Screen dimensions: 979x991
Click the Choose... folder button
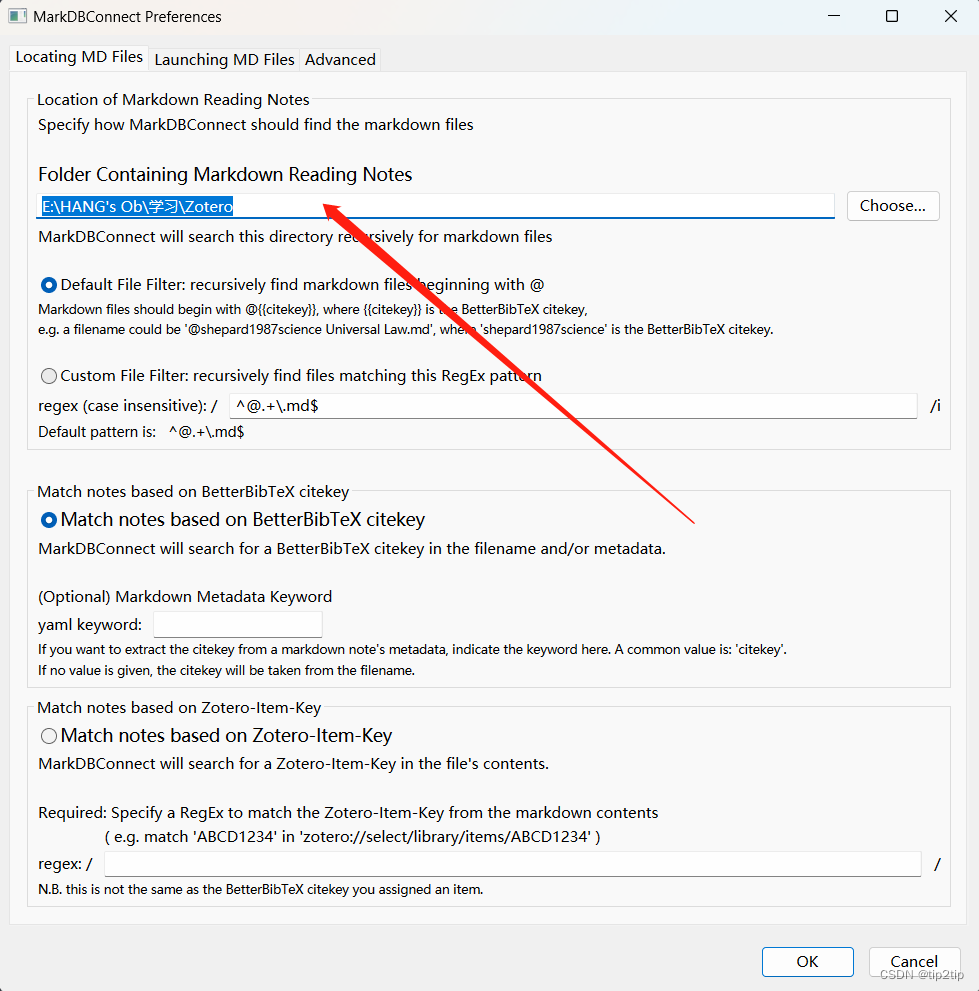point(892,206)
